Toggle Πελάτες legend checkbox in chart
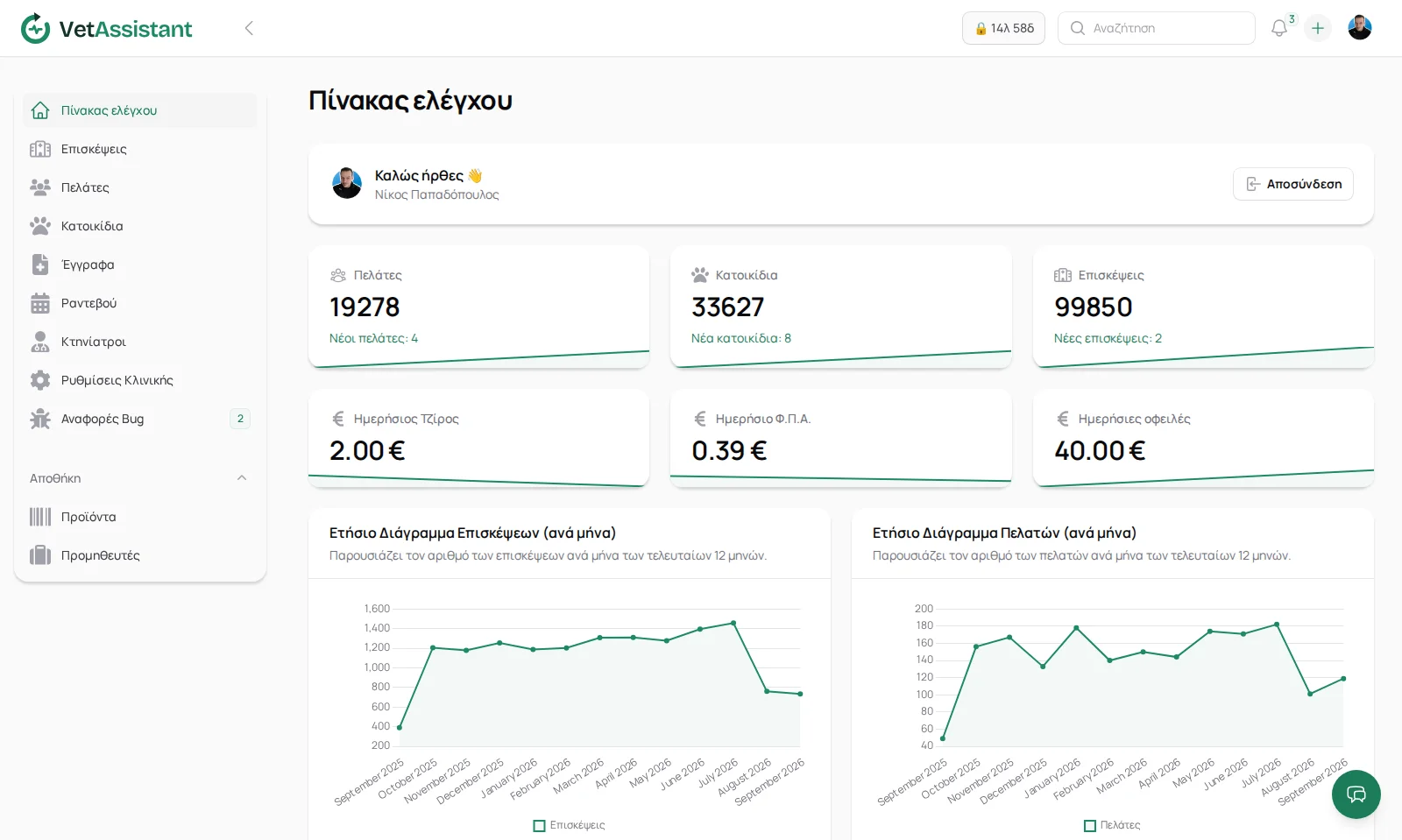This screenshot has width=1402, height=840. (1090, 825)
